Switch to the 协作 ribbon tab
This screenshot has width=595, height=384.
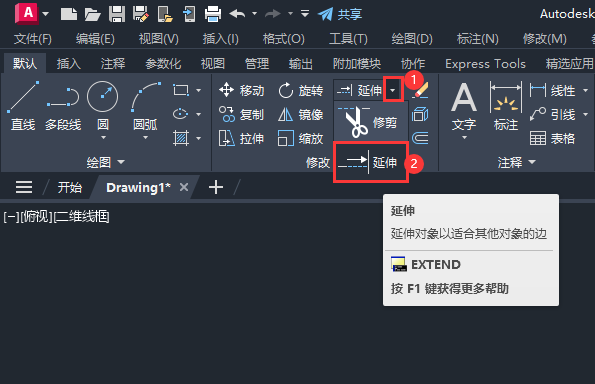413,63
